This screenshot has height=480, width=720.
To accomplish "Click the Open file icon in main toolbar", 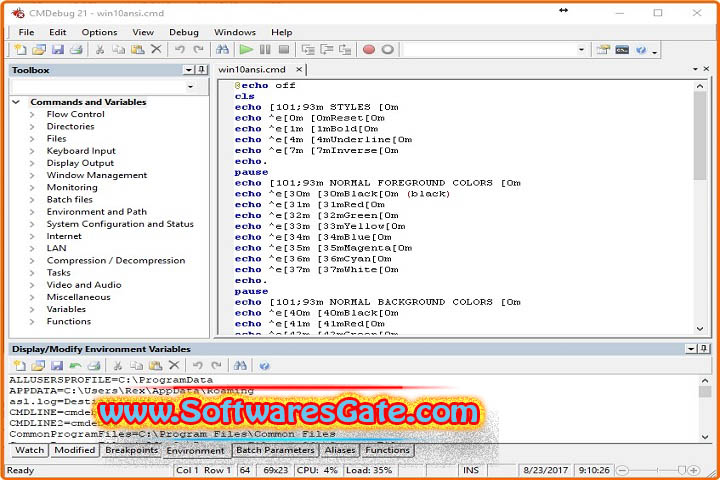I will click(x=39, y=50).
